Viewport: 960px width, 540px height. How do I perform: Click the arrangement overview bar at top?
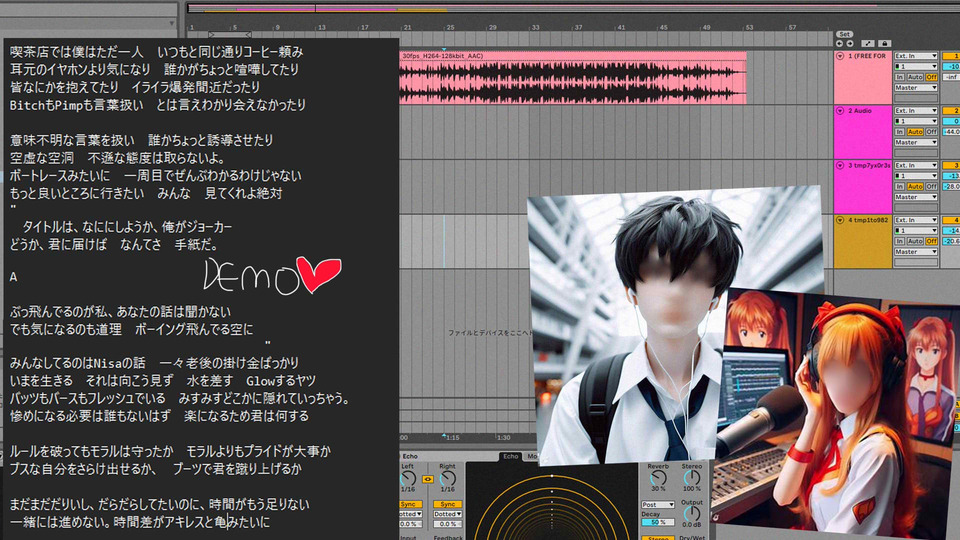[572, 9]
